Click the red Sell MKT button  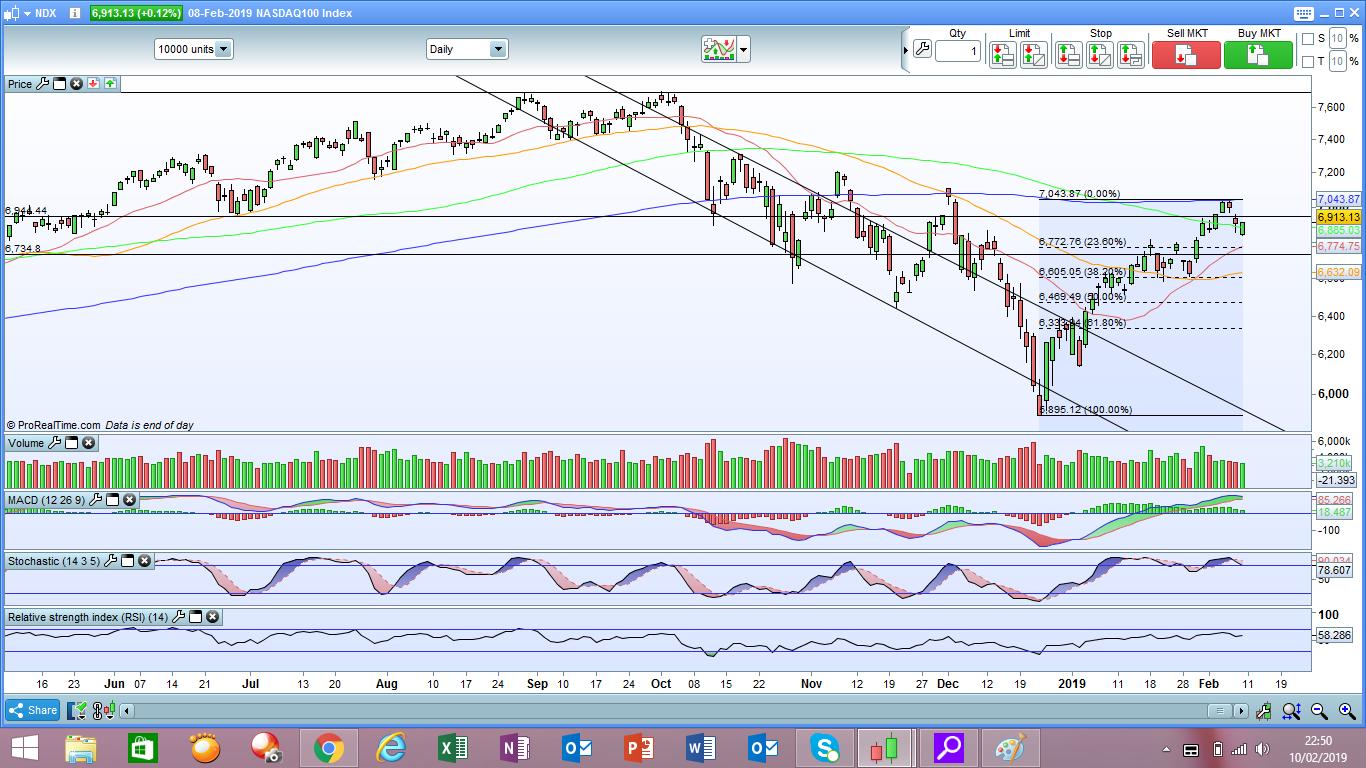(x=1186, y=54)
